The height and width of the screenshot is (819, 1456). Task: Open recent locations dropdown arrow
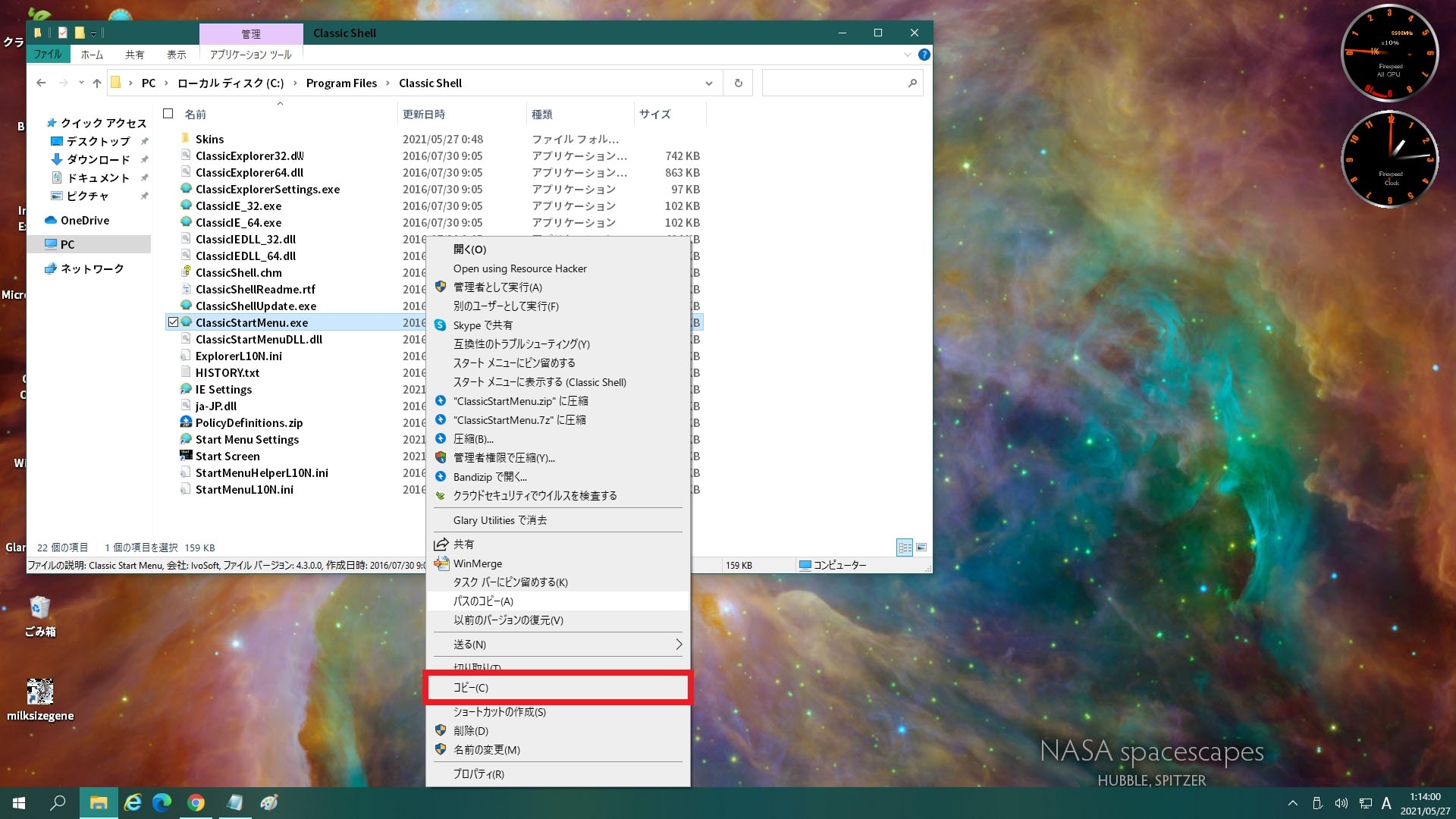80,83
